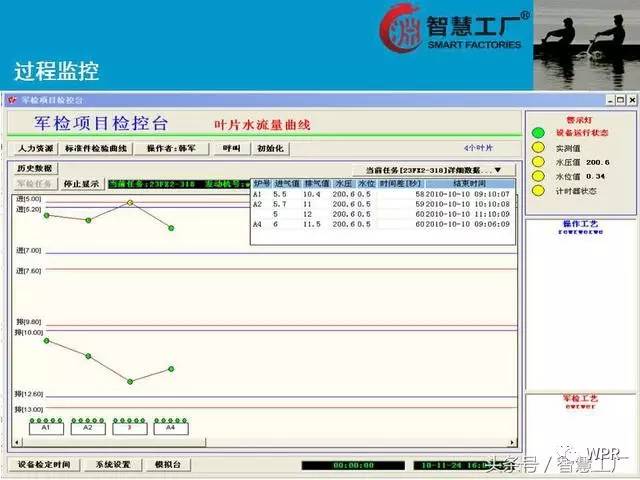Click the 初始化 button
This screenshot has width=640, height=480.
tap(270, 148)
